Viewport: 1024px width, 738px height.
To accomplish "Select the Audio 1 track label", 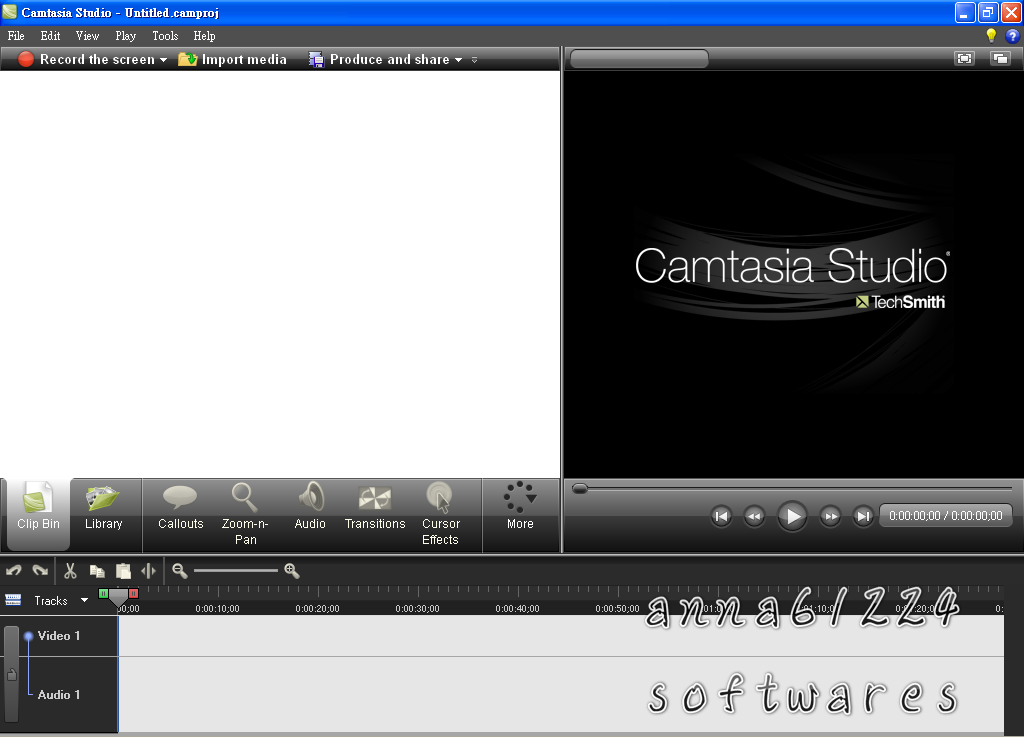I will 59,695.
